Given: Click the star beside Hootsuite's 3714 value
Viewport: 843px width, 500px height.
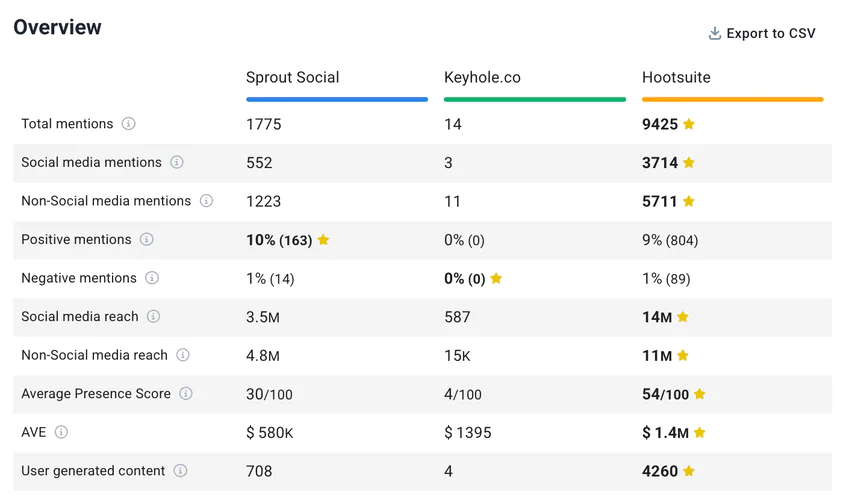Looking at the screenshot, I should (x=689, y=162).
